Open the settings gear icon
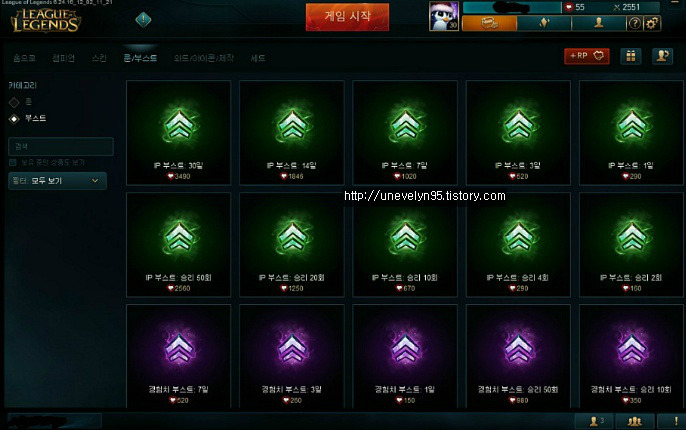 pos(652,23)
